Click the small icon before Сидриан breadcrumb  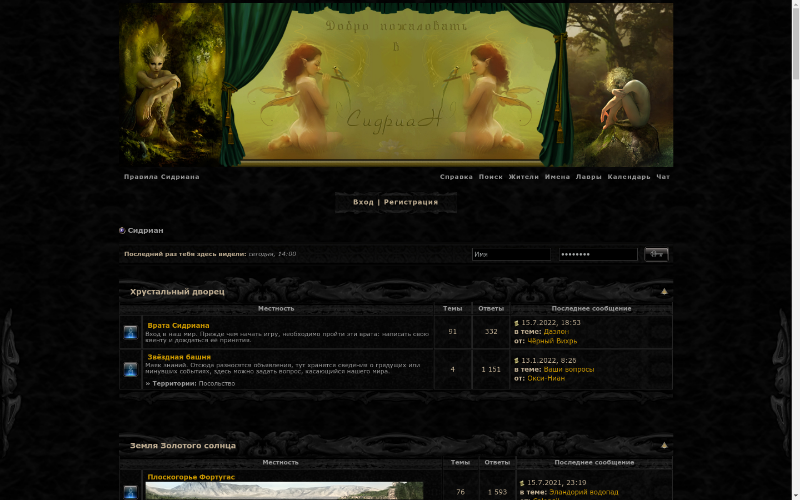(x=122, y=230)
